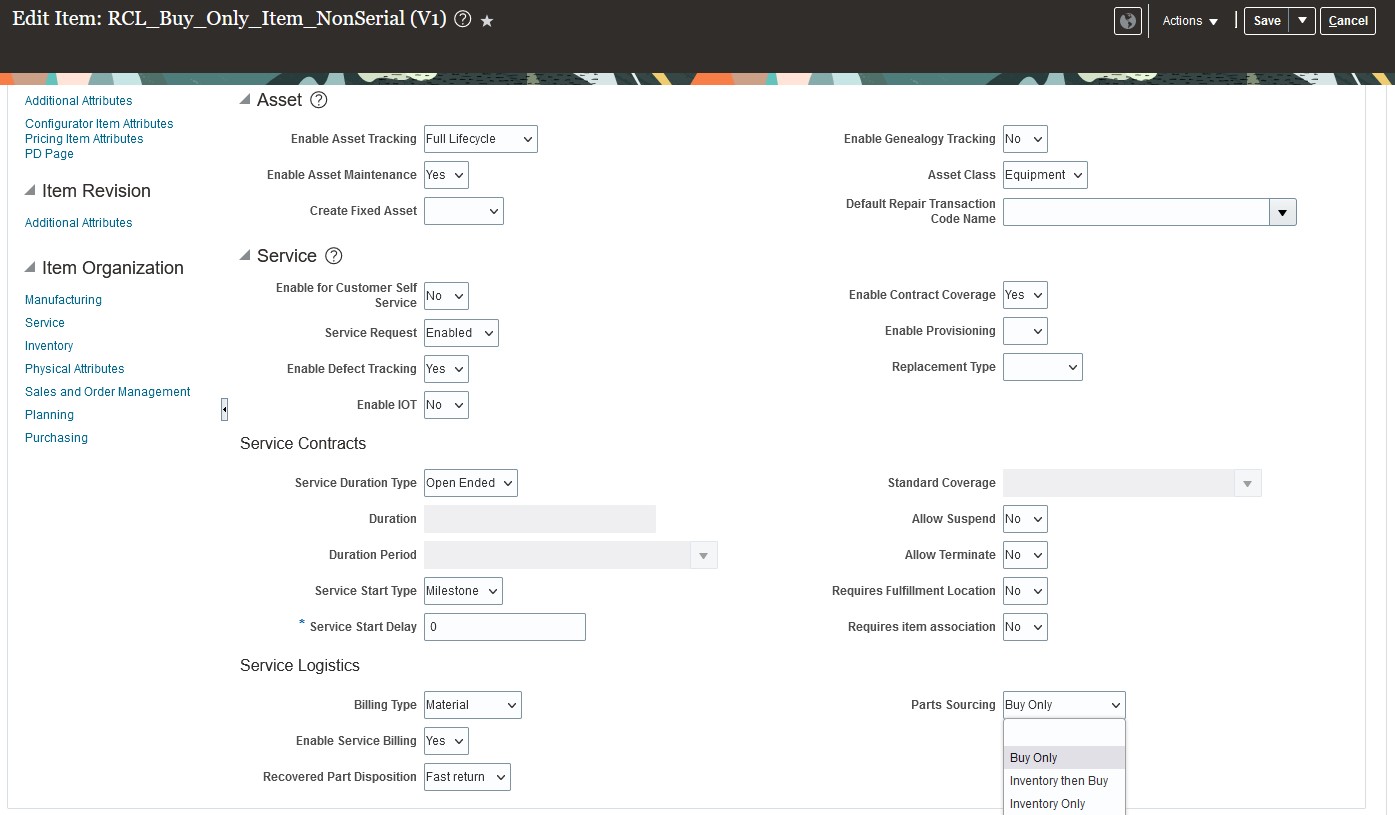Open the Service Request dropdown

(x=461, y=333)
